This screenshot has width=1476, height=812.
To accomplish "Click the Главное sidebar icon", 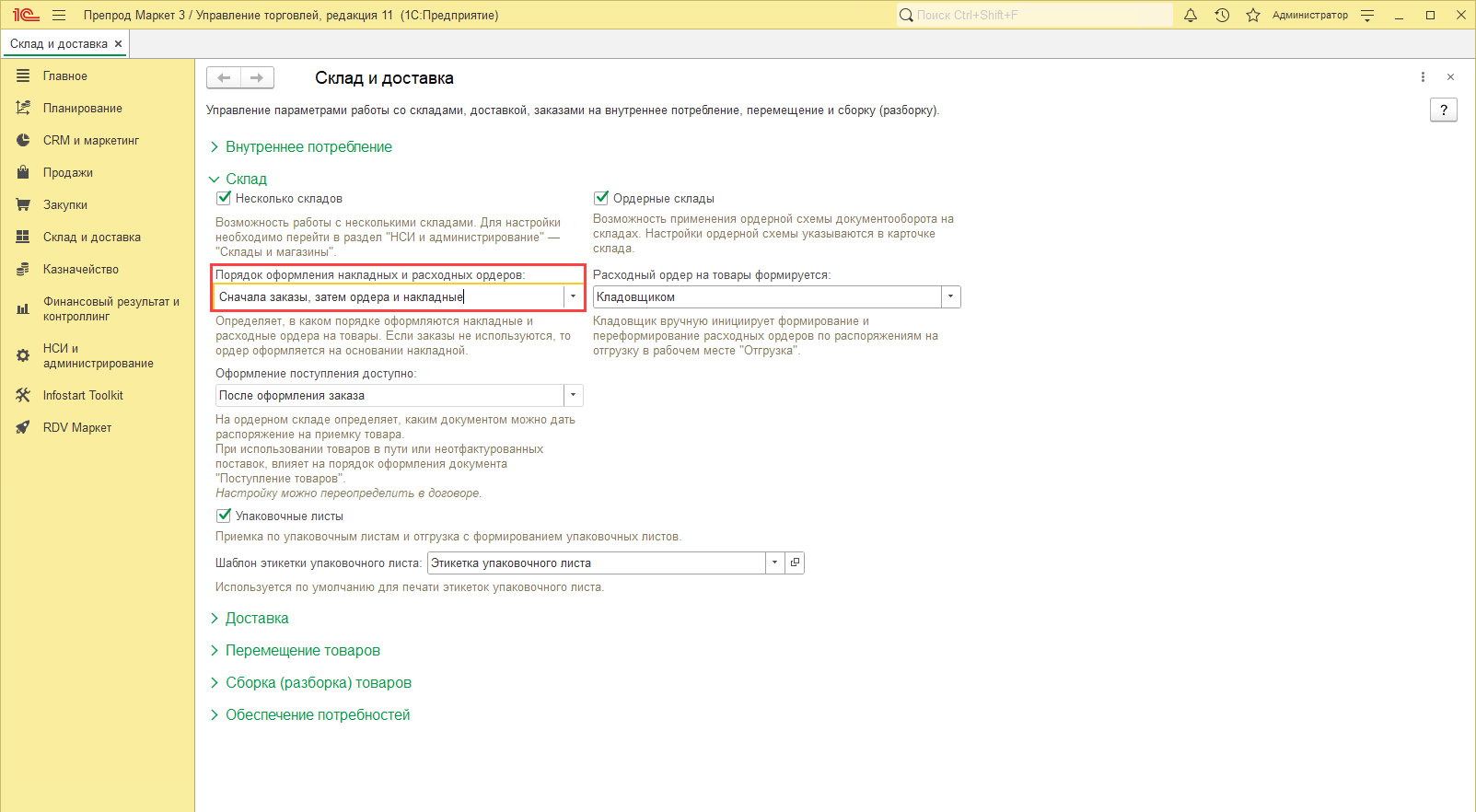I will coord(23,75).
